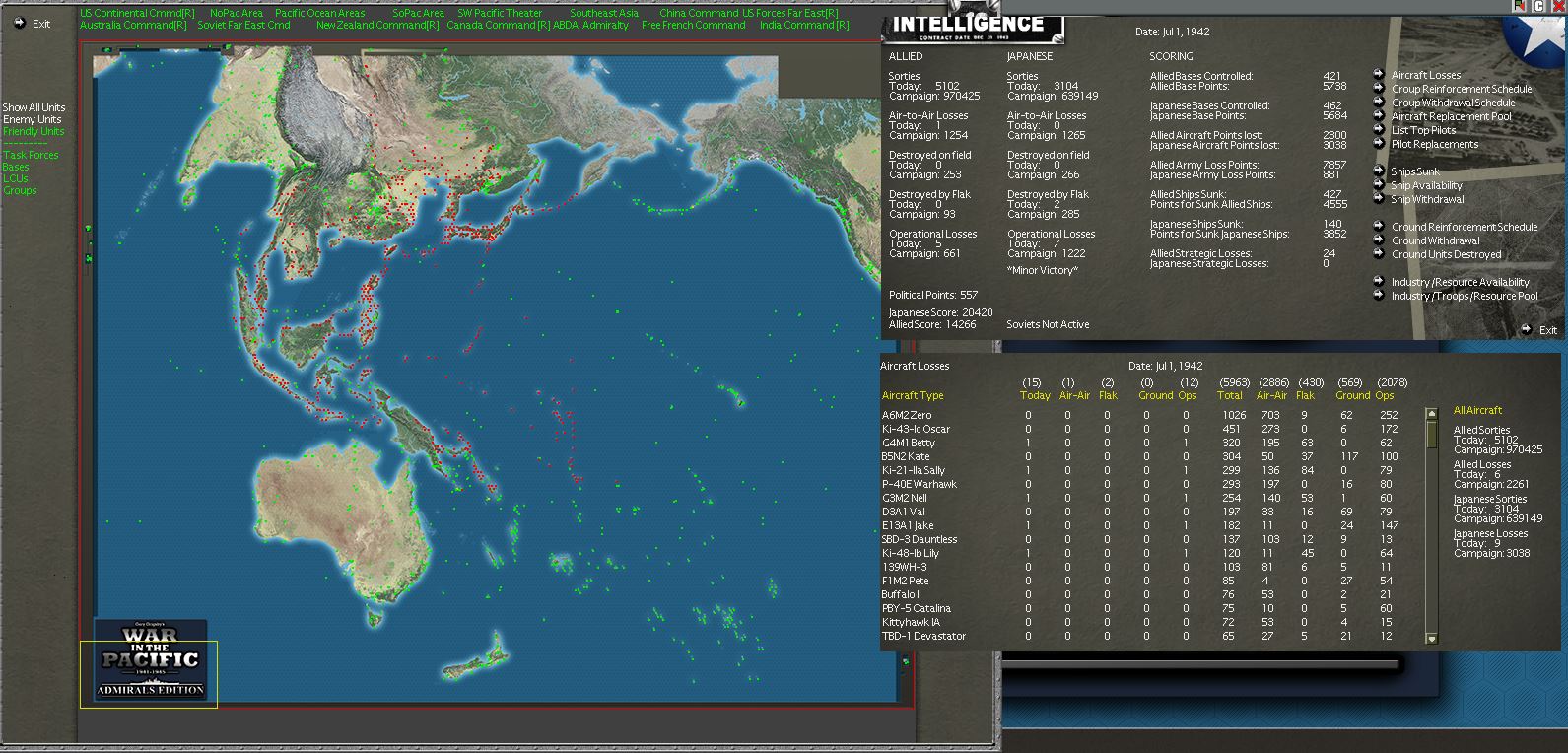The width and height of the screenshot is (1568, 753).
Task: Click the Exit arrow icon above the map
Action: point(20,23)
